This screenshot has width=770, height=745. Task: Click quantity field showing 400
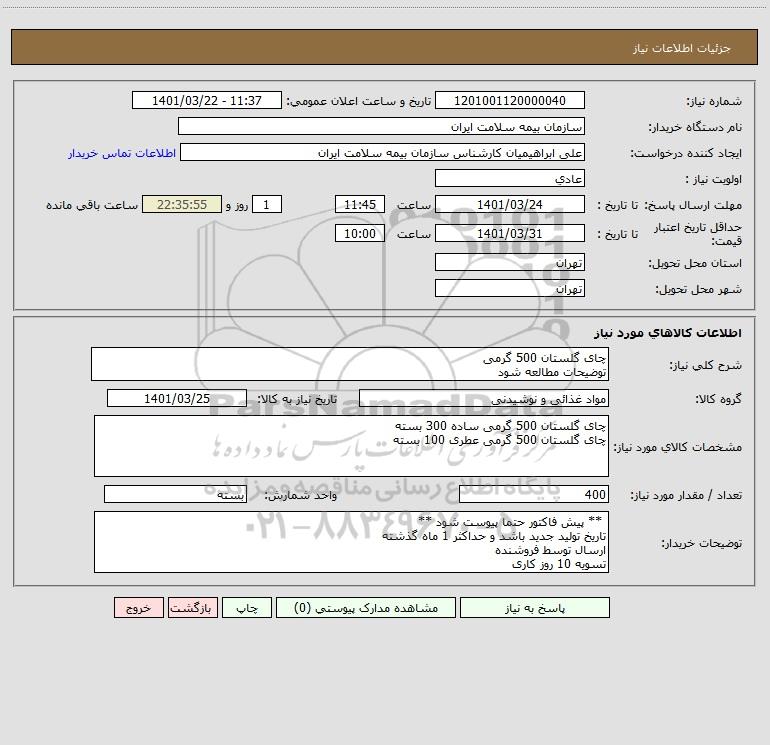tap(534, 494)
